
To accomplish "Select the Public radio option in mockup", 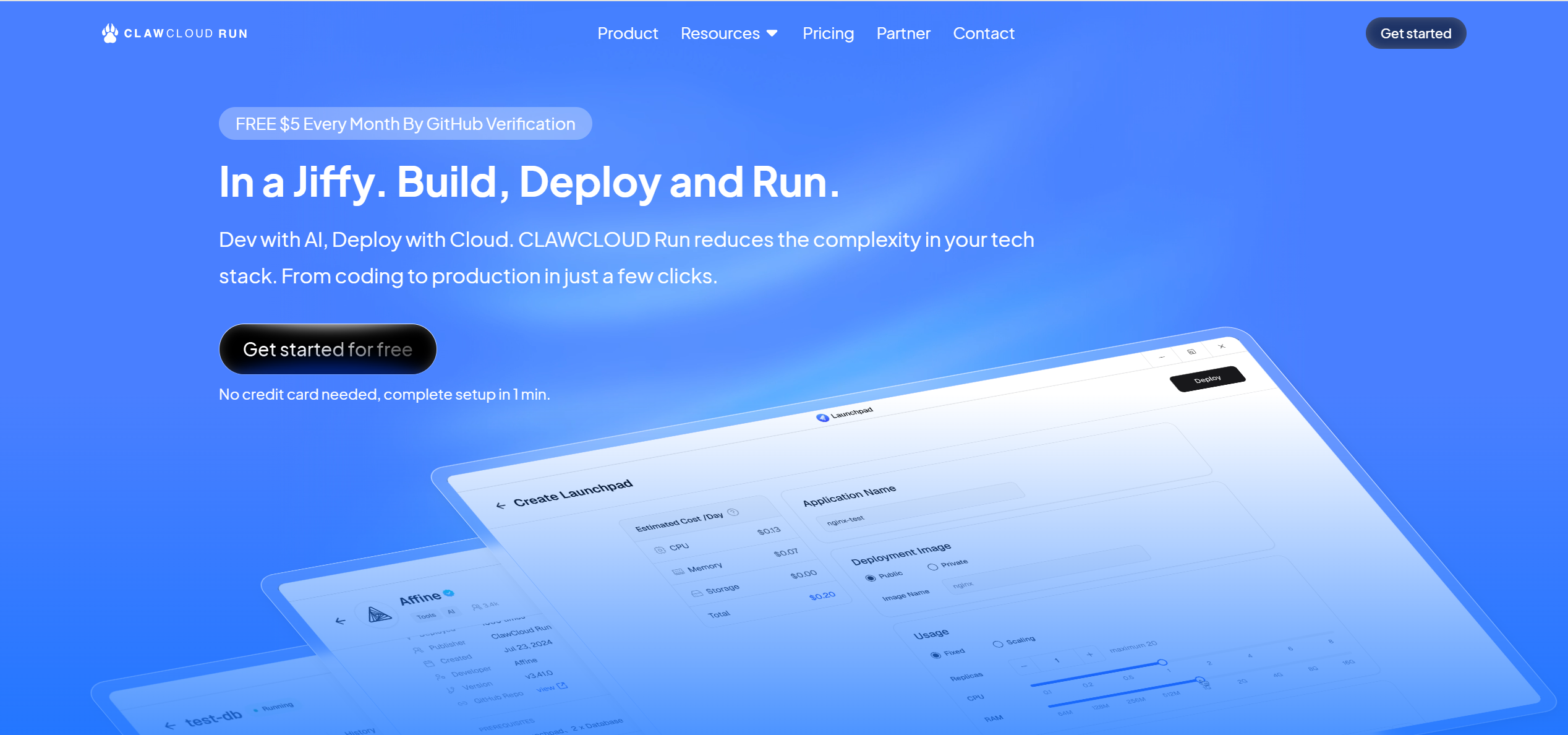I will pyautogui.click(x=871, y=578).
